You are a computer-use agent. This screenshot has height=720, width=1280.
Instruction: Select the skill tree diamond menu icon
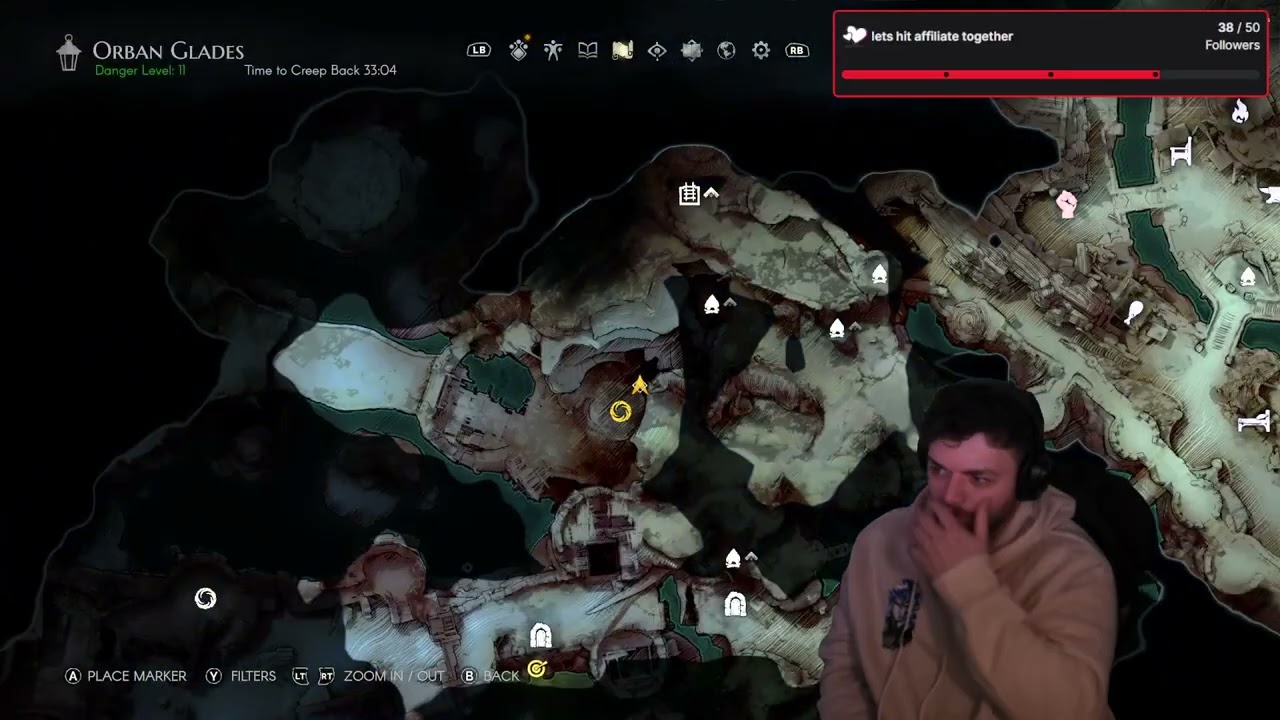coord(518,50)
